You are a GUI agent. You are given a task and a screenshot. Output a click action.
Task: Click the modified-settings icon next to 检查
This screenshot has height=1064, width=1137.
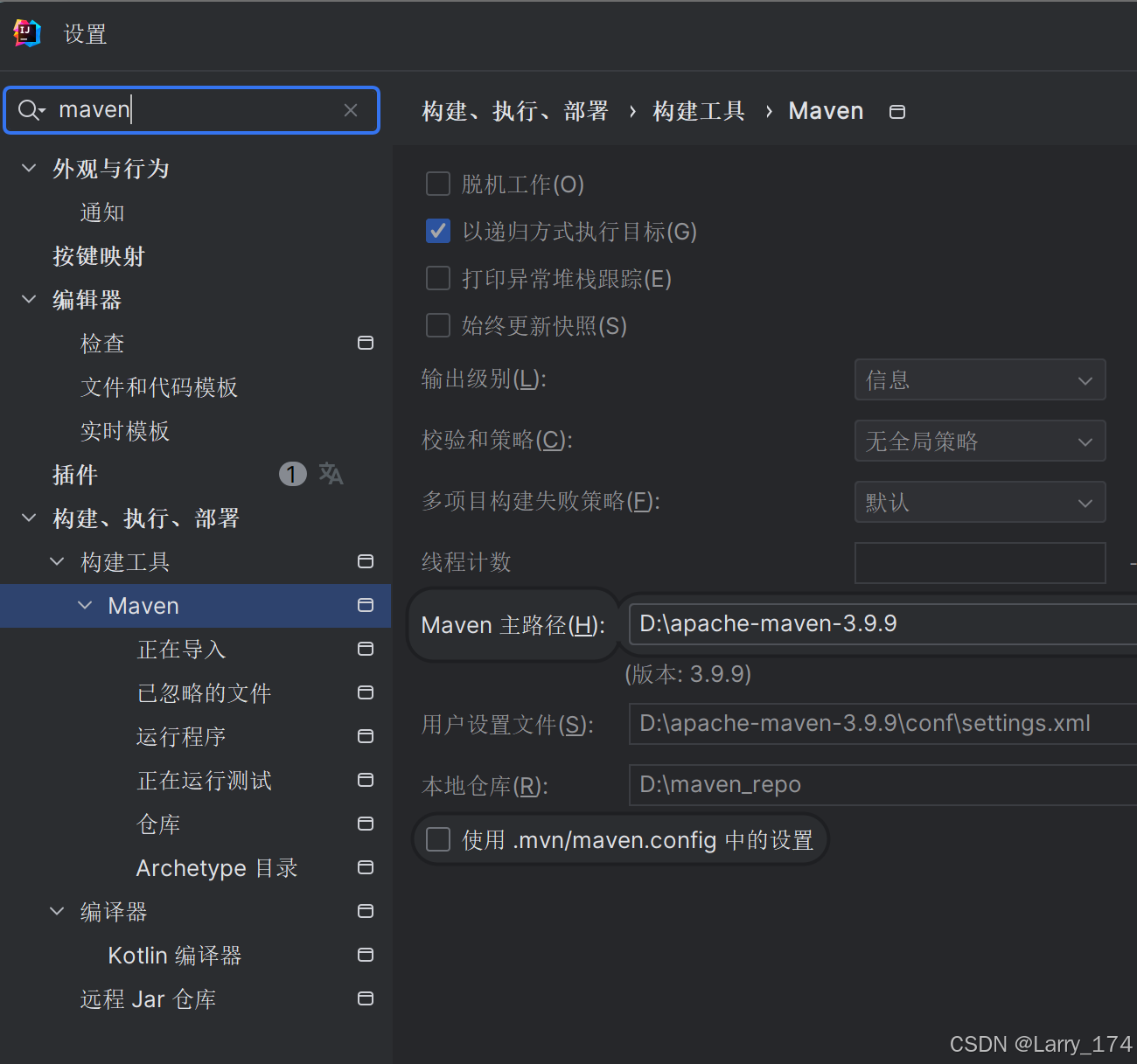click(x=365, y=343)
